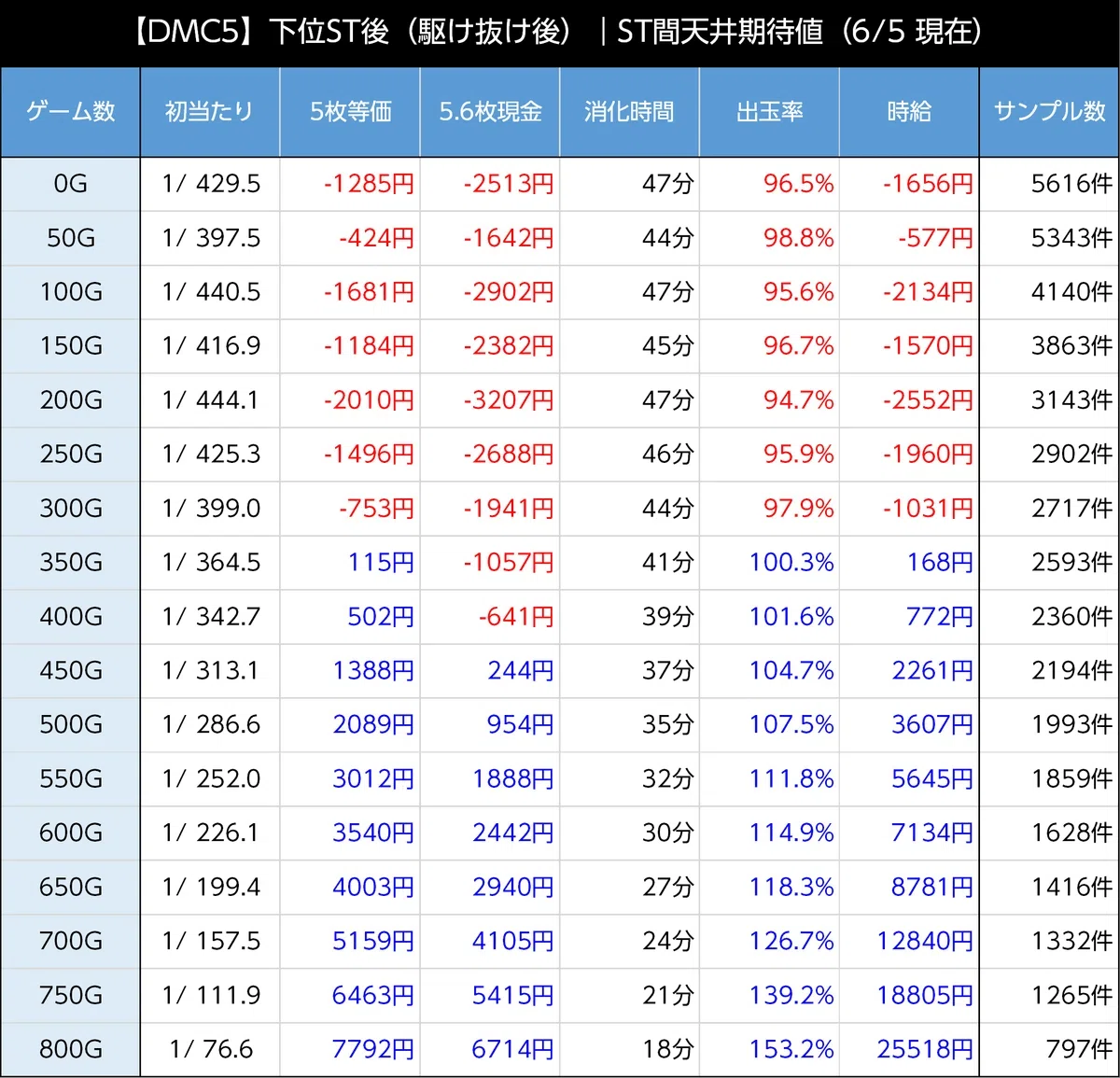Select the 150G row label

[71, 346]
